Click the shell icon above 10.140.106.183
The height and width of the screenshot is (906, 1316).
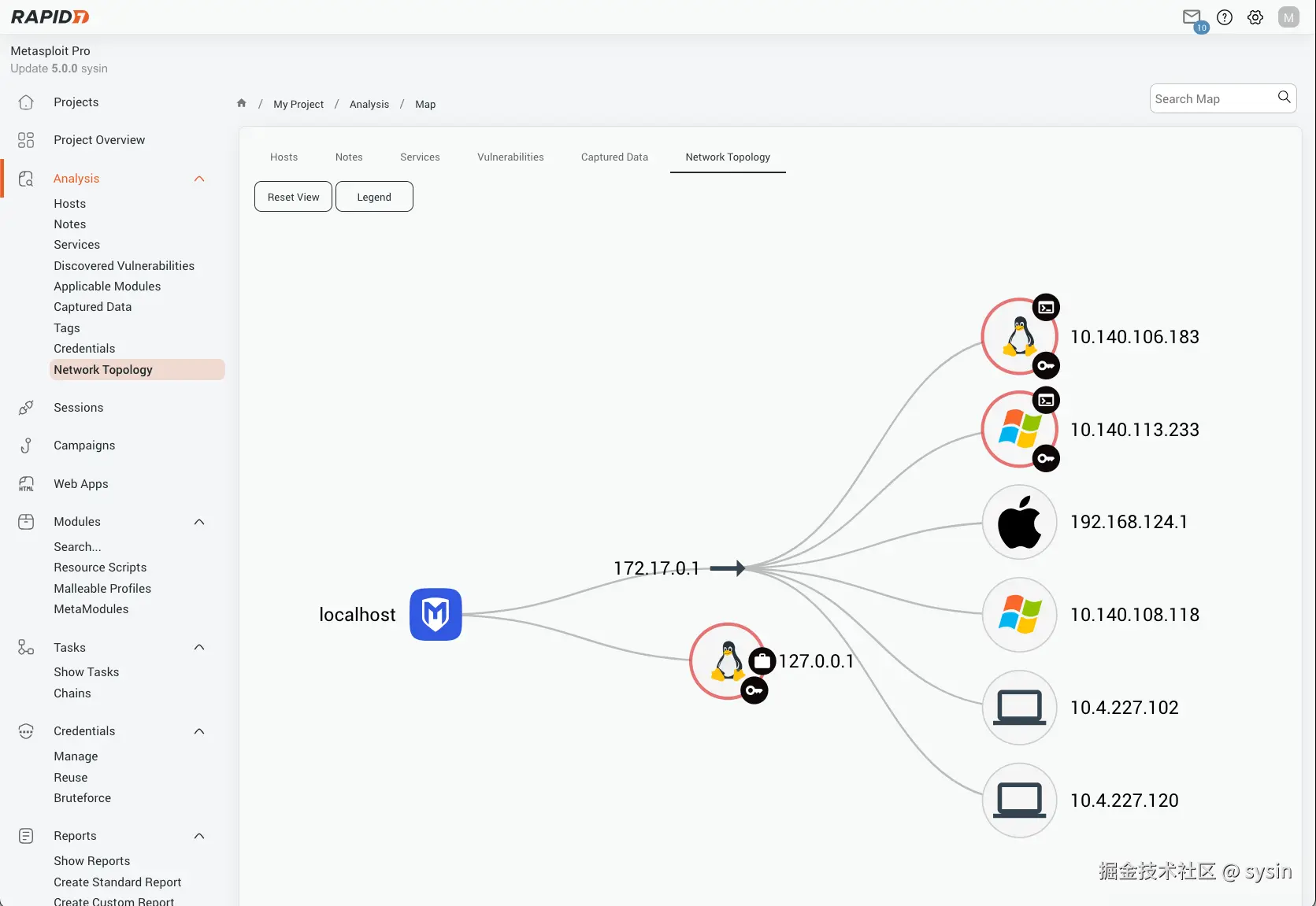(1046, 307)
